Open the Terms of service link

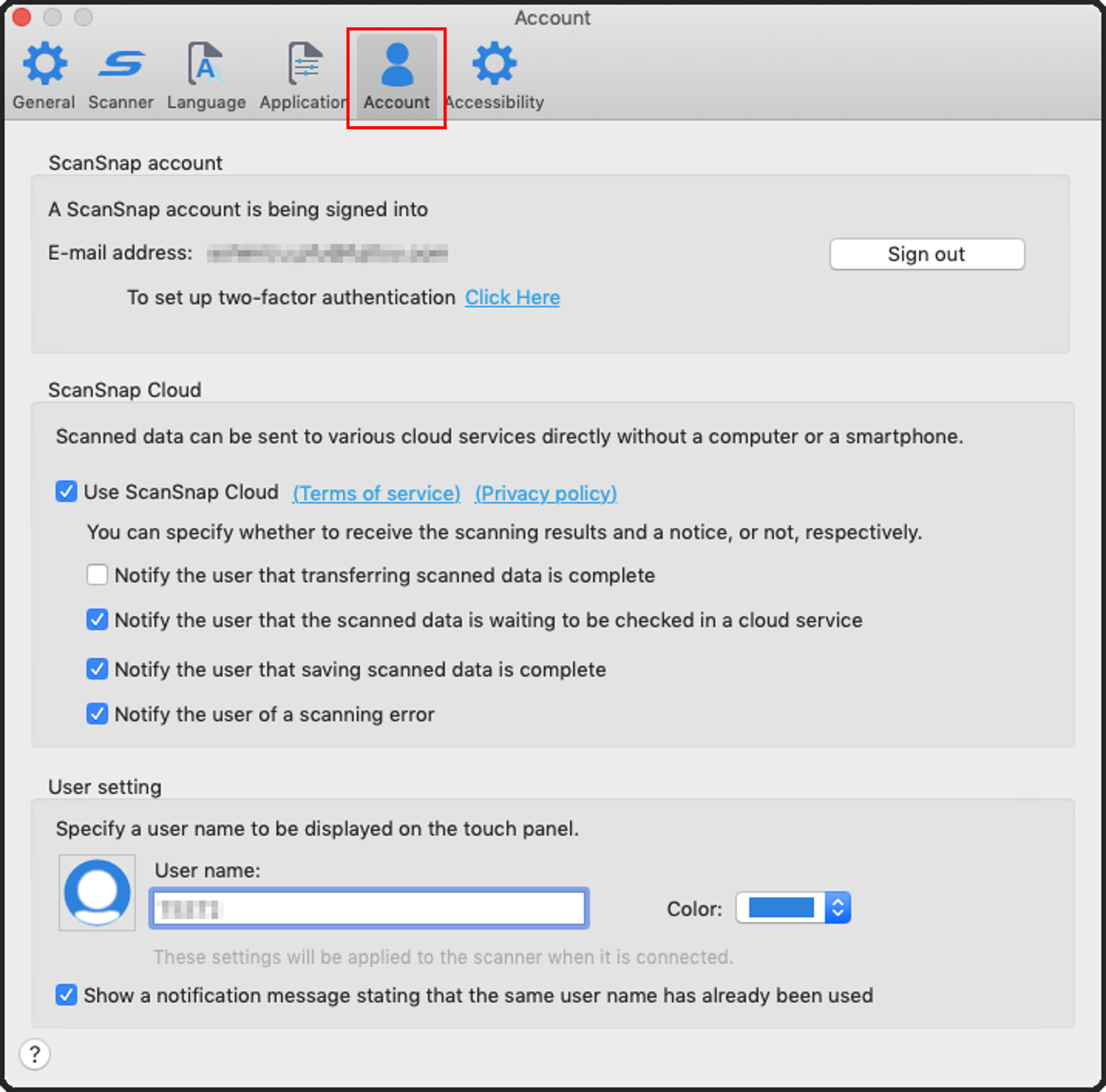(376, 493)
